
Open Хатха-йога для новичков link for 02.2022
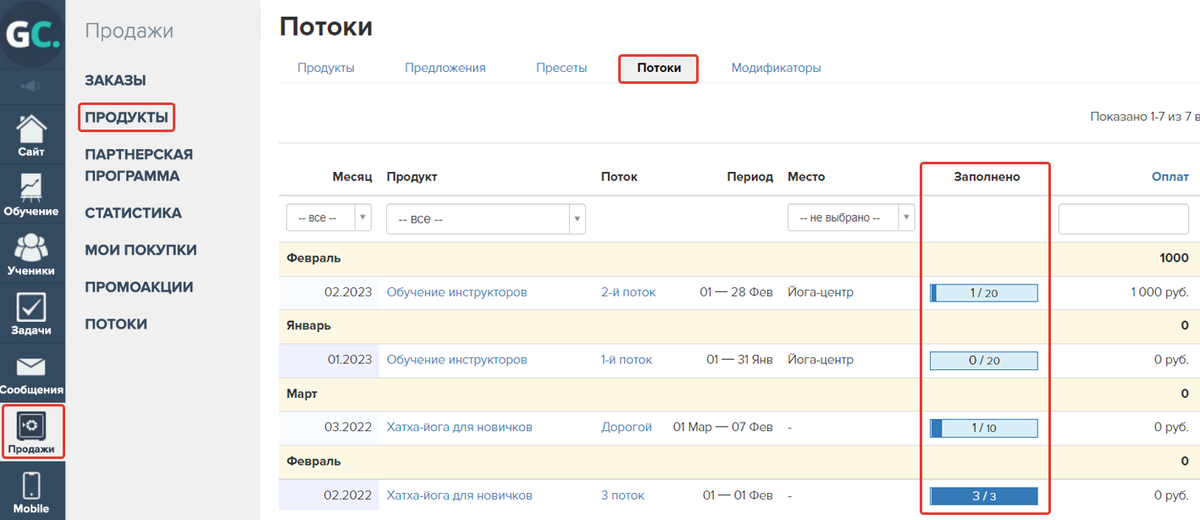point(460,495)
